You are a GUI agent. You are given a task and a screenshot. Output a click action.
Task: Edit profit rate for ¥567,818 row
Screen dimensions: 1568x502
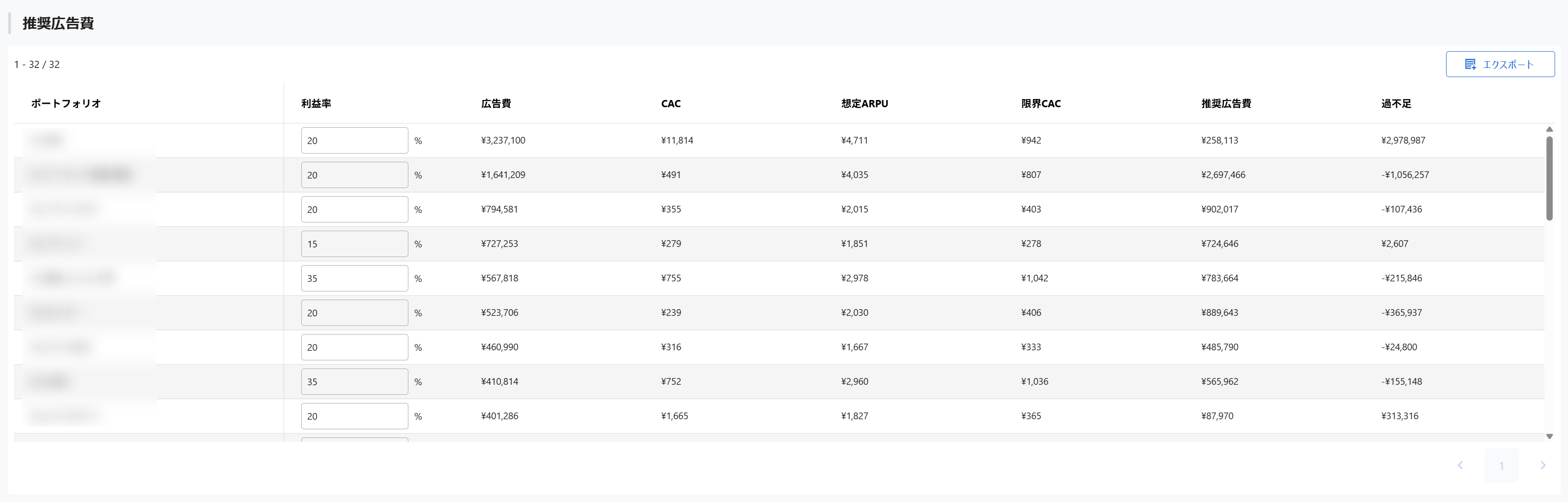click(354, 278)
